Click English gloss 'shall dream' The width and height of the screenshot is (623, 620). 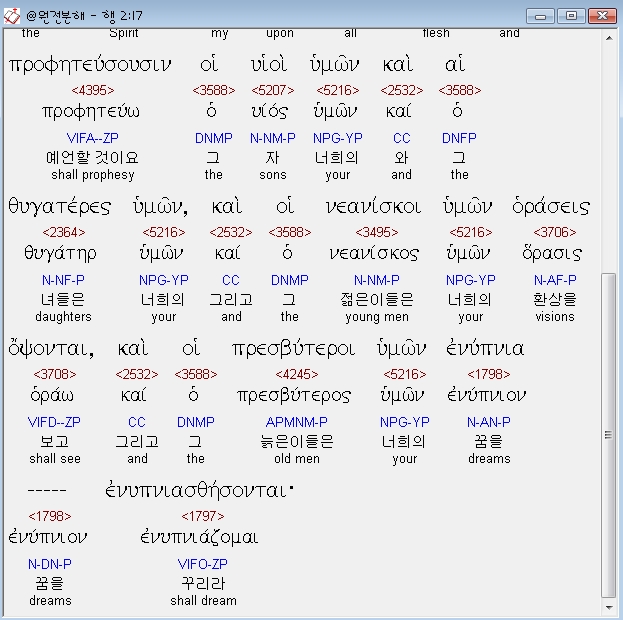pyautogui.click(x=203, y=601)
